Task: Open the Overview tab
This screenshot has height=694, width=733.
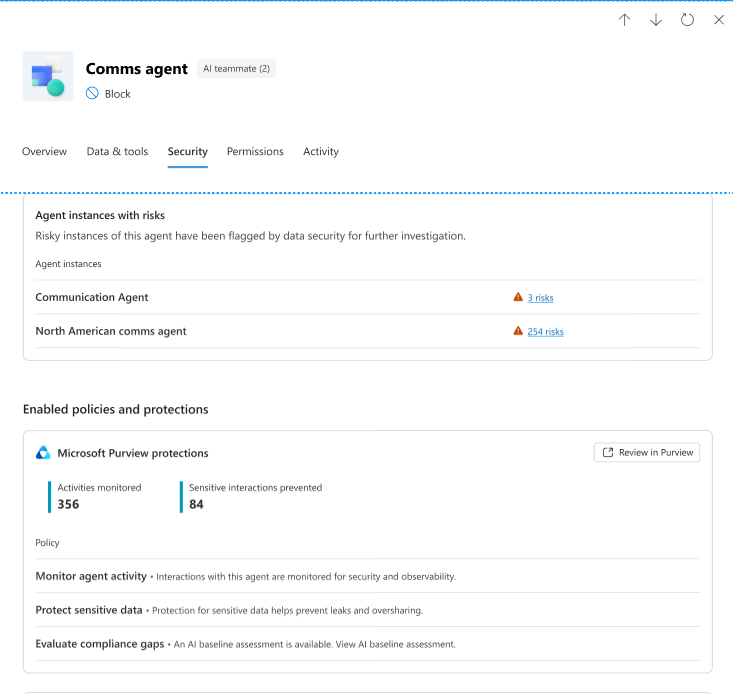Action: coord(44,152)
